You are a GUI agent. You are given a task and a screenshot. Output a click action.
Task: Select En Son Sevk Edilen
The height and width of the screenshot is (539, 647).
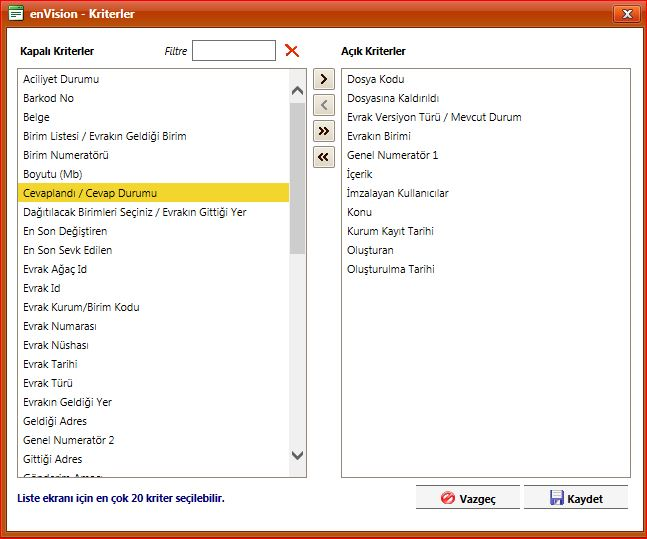pos(153,250)
